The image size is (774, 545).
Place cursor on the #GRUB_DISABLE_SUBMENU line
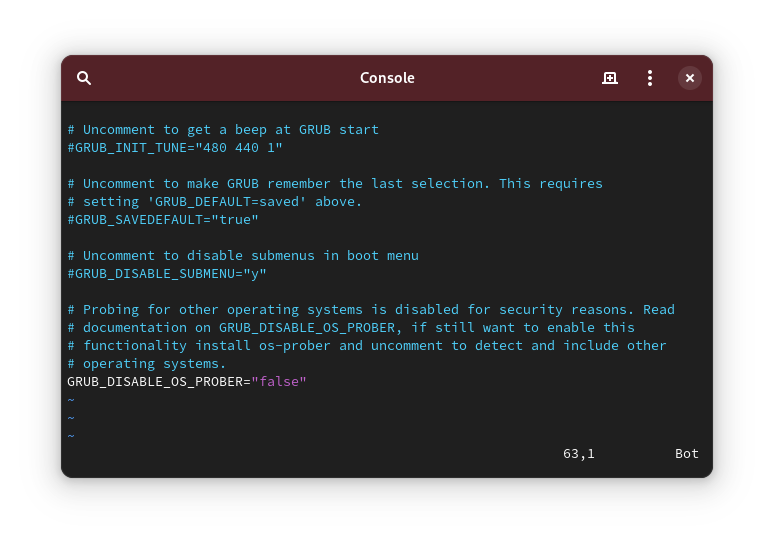click(x=167, y=274)
